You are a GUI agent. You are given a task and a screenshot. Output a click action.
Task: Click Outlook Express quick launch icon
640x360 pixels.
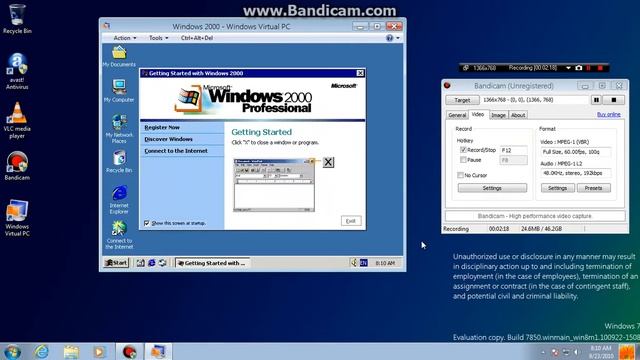point(162,263)
